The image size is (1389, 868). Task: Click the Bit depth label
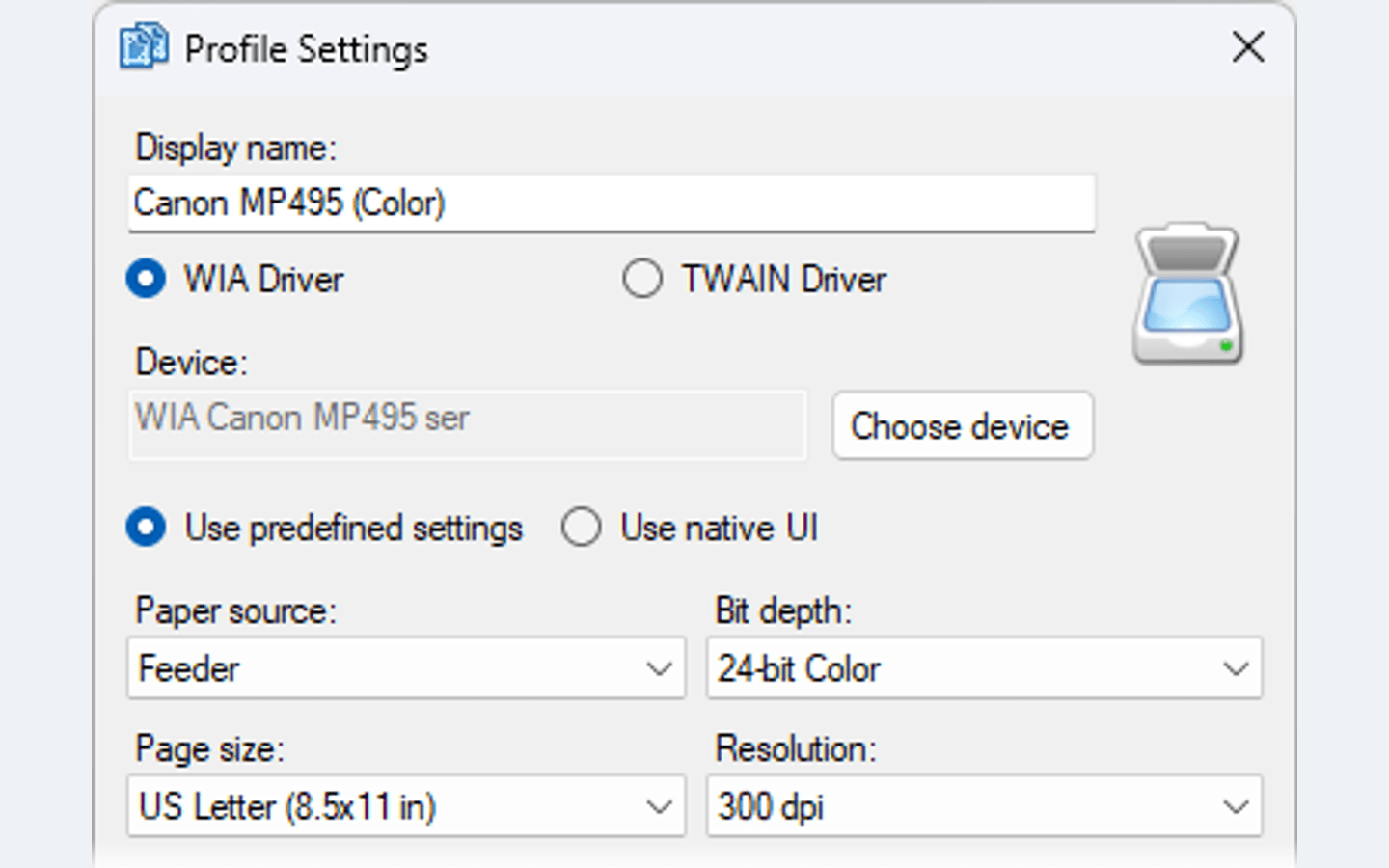(784, 611)
